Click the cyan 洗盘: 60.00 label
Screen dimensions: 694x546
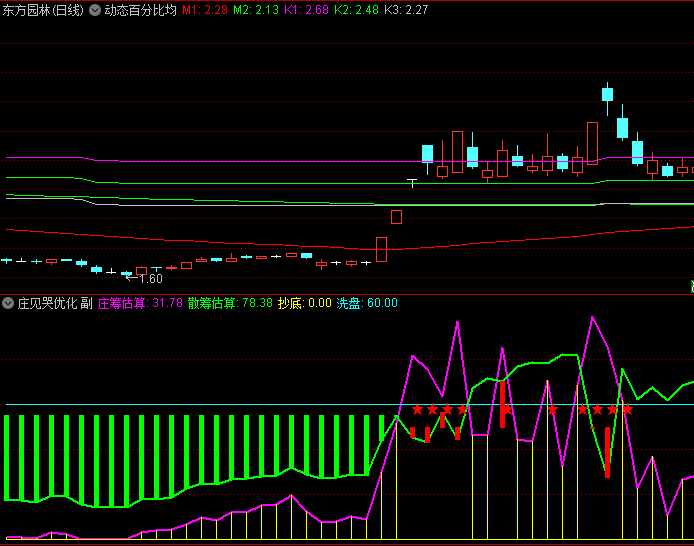point(366,303)
